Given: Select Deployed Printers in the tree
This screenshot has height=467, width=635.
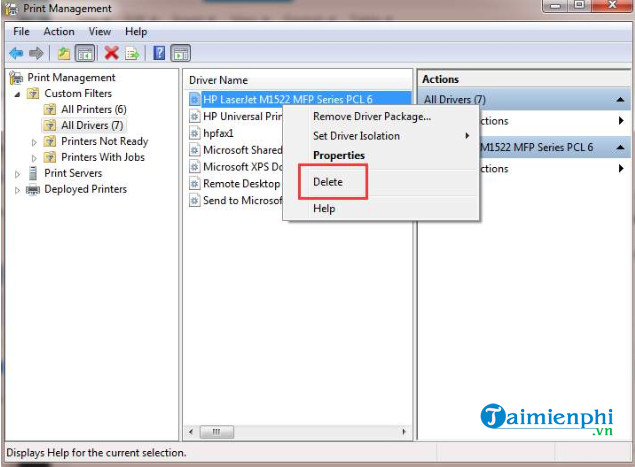Looking at the screenshot, I should [85, 189].
